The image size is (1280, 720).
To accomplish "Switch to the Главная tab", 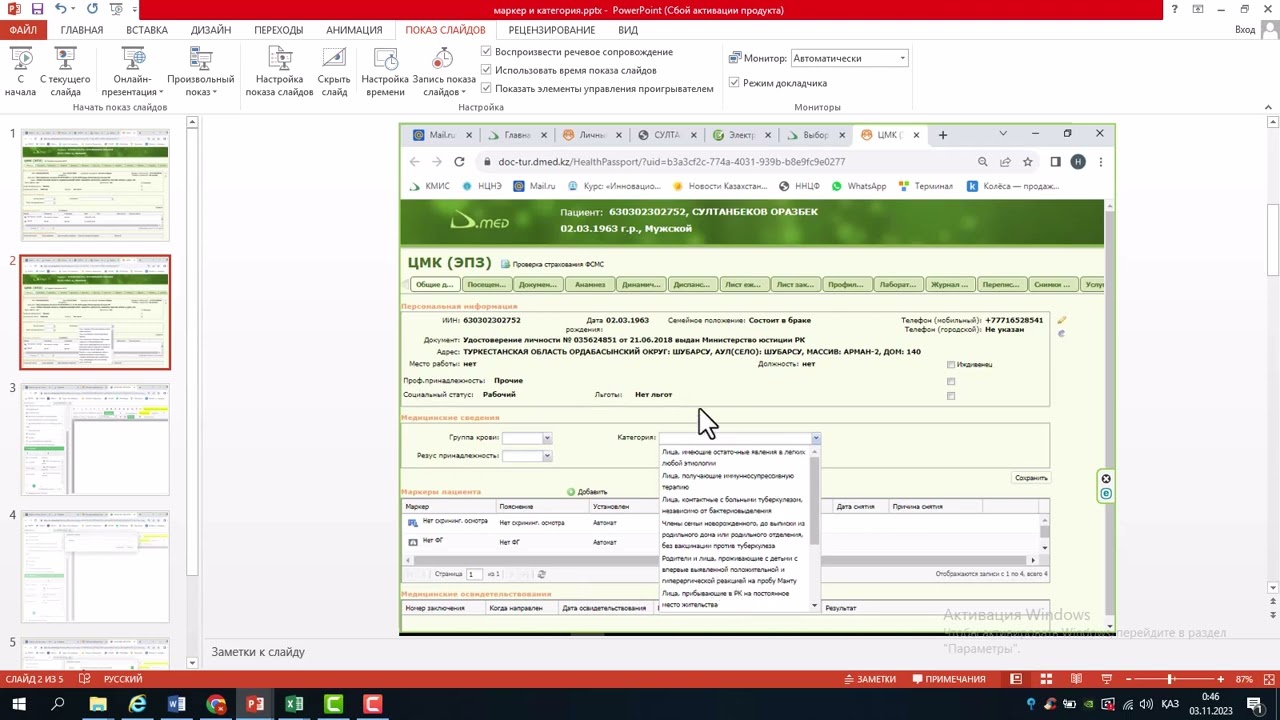I will pos(82,30).
